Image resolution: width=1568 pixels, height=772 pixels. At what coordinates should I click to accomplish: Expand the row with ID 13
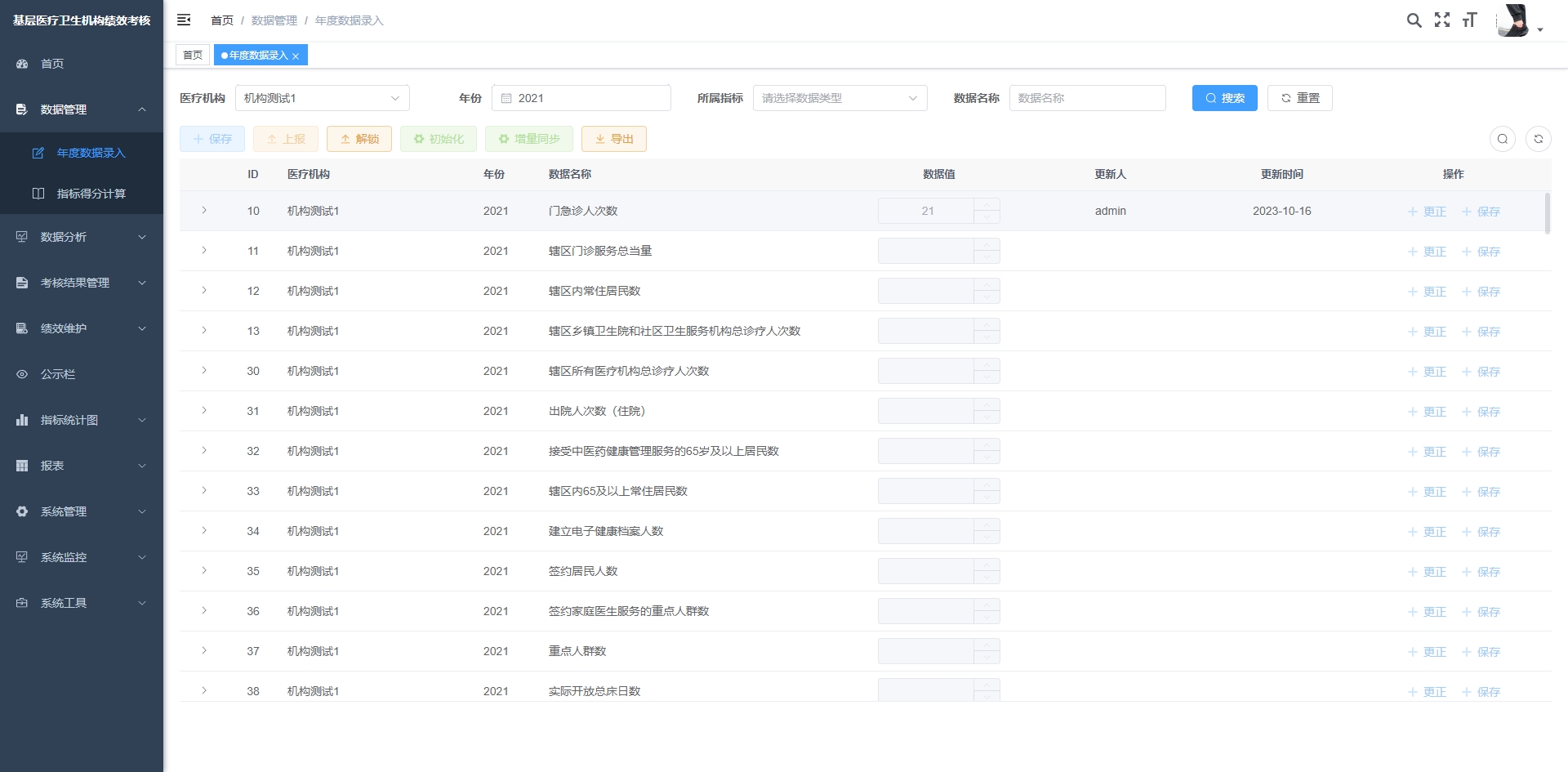[x=204, y=331]
